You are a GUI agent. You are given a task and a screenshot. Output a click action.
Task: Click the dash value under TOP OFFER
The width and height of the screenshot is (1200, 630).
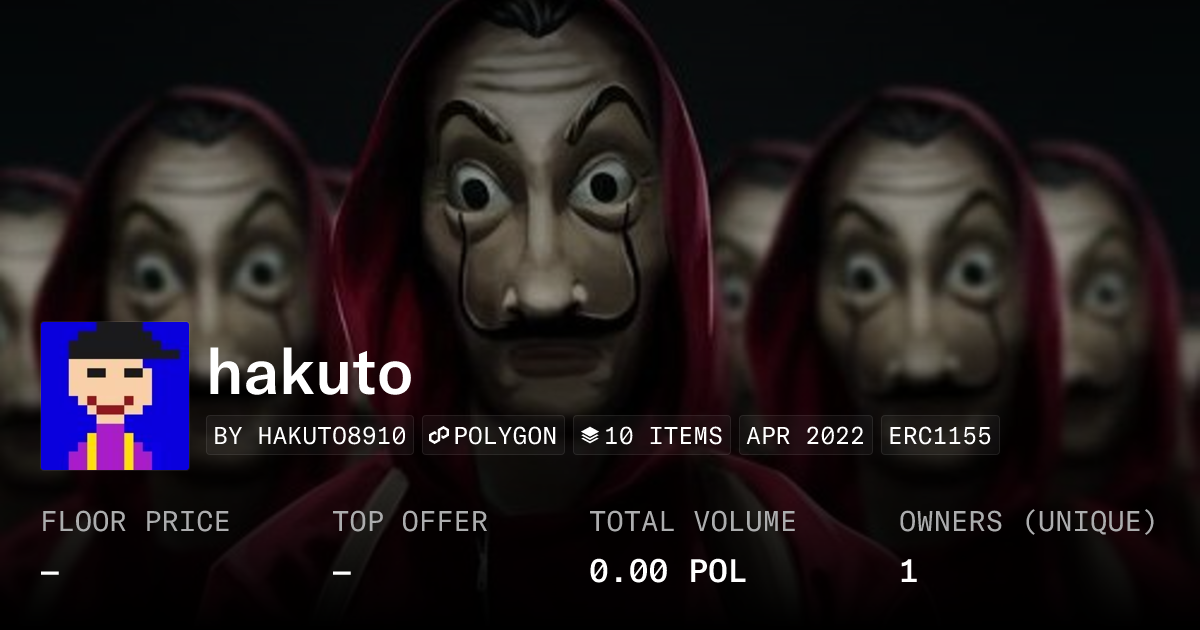pyautogui.click(x=341, y=572)
